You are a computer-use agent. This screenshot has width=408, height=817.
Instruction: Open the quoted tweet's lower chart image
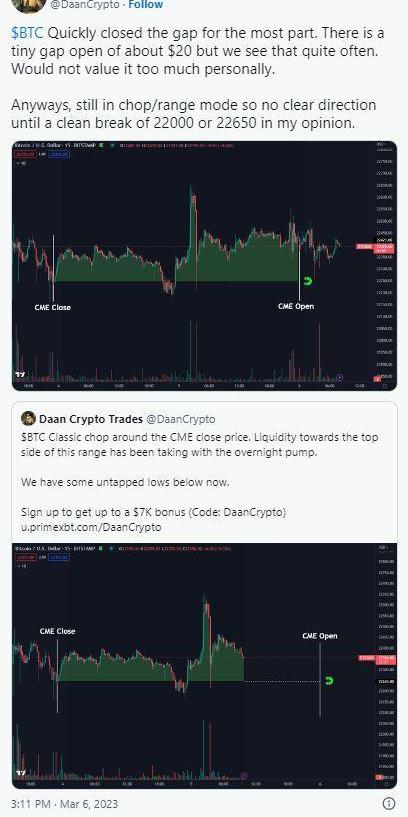click(x=204, y=666)
